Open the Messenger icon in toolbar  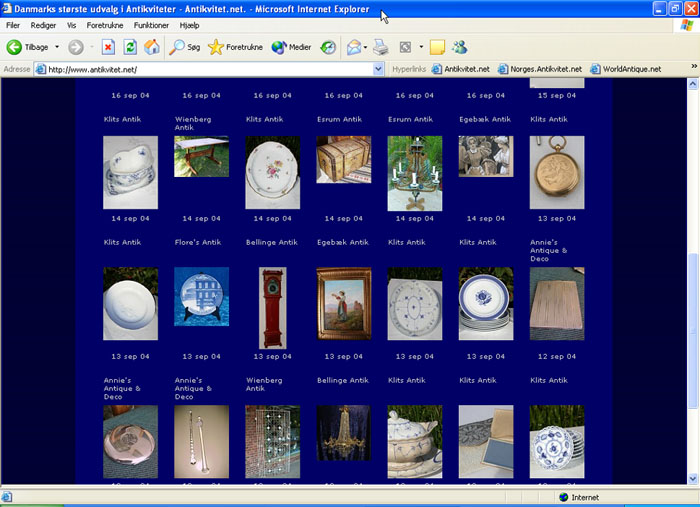coord(459,47)
